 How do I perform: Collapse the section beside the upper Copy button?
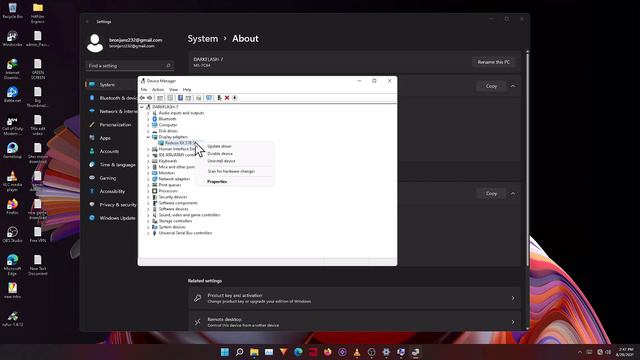513,86
